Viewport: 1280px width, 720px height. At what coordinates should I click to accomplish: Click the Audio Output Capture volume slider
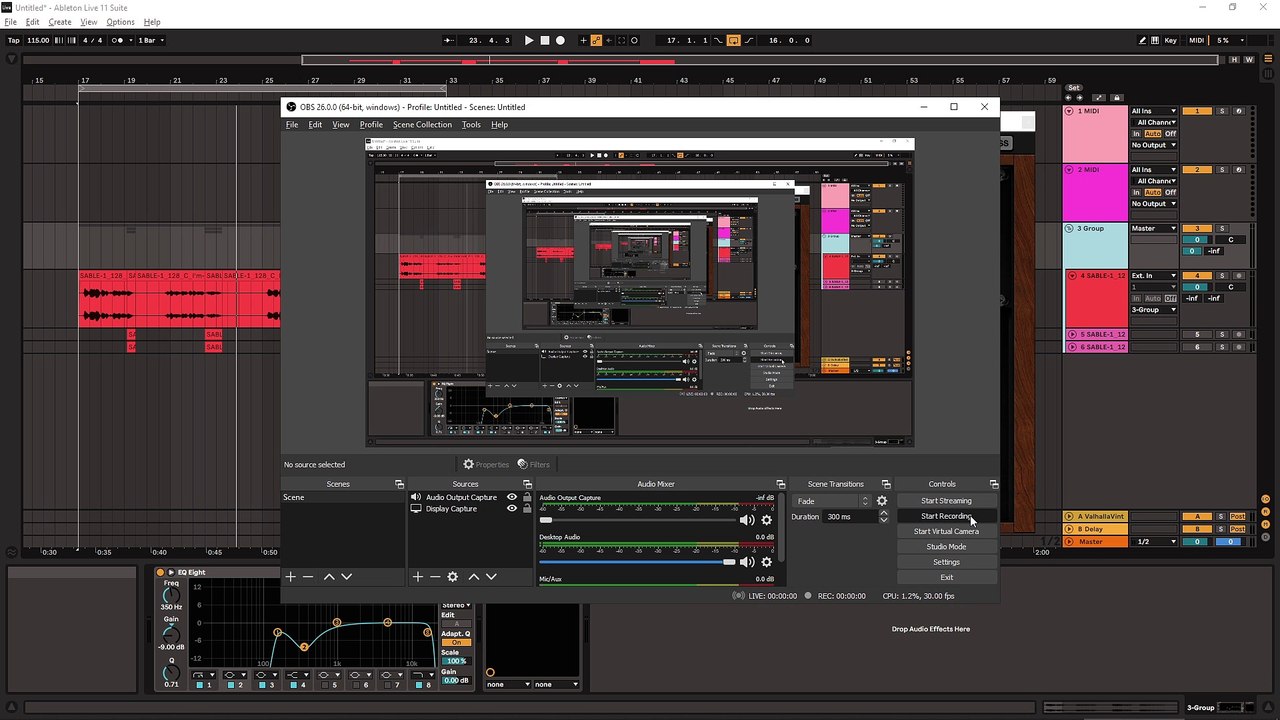637,520
